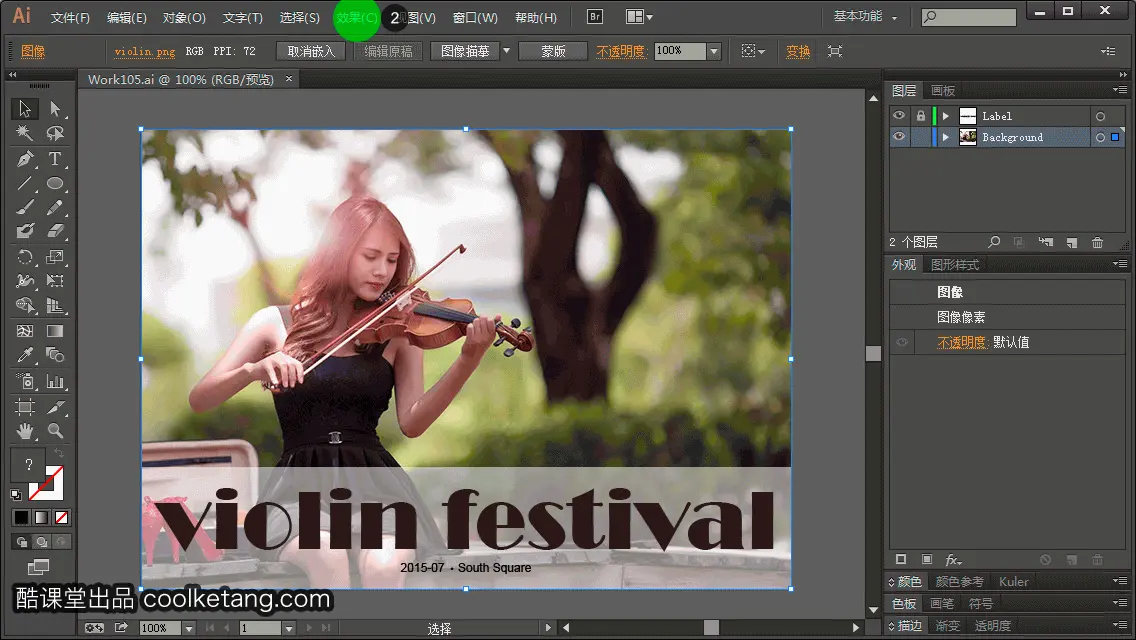Expand the Label layer contents

click(945, 116)
